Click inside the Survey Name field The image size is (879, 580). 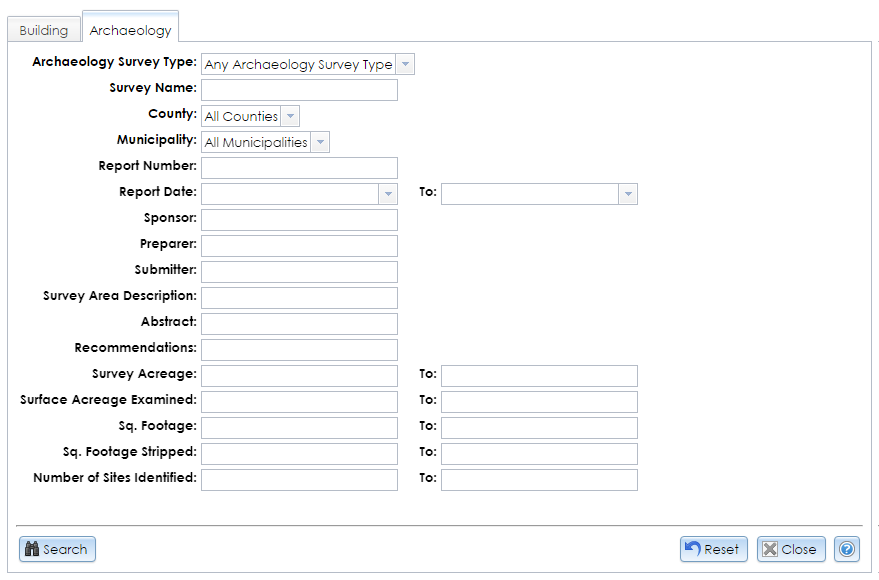[x=299, y=89]
